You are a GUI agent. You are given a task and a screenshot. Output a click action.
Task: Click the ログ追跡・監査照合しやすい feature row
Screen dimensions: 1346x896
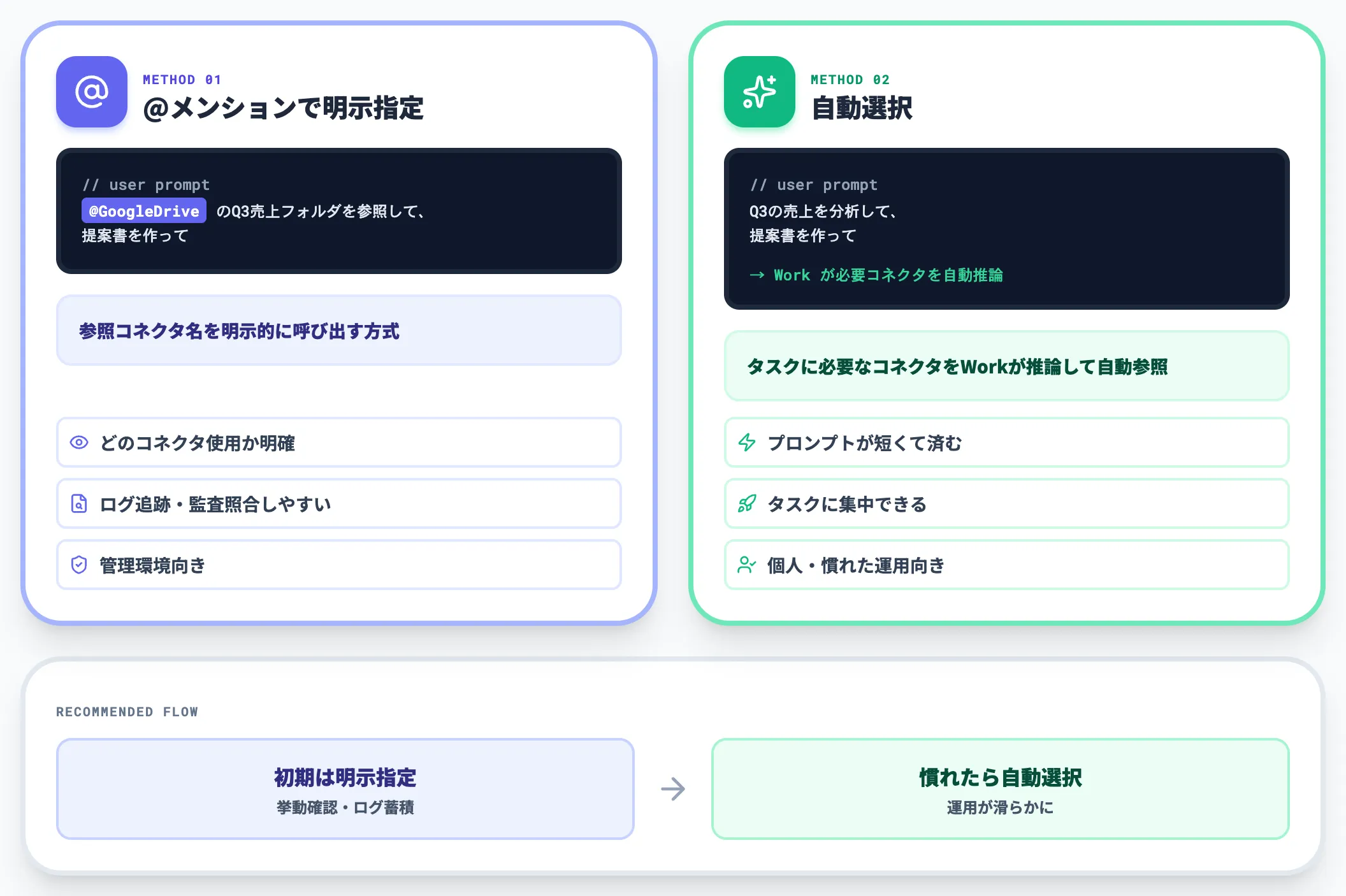(x=339, y=503)
